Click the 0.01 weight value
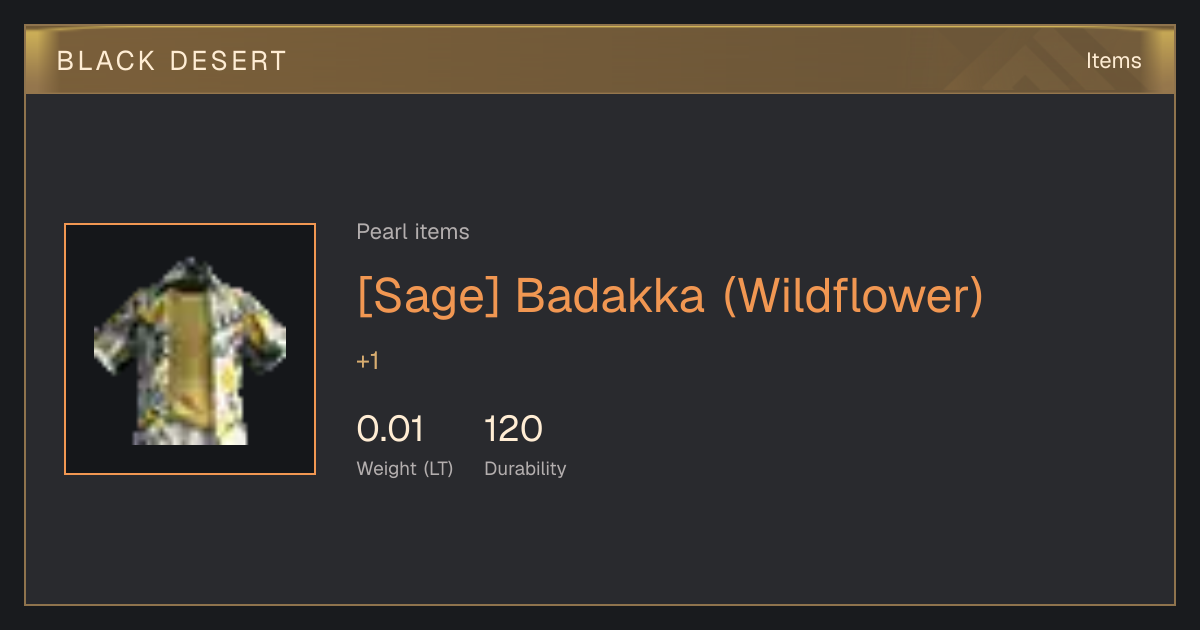1200x630 pixels. click(x=390, y=429)
